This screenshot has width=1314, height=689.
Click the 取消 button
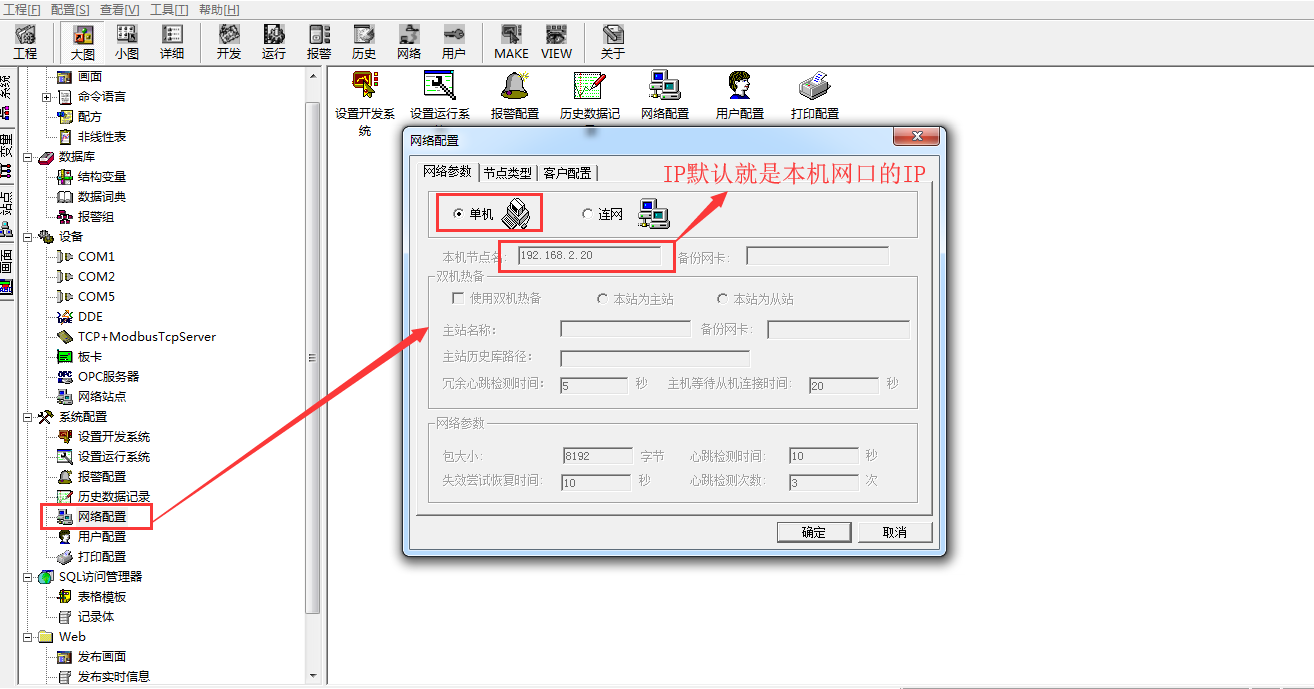click(894, 532)
